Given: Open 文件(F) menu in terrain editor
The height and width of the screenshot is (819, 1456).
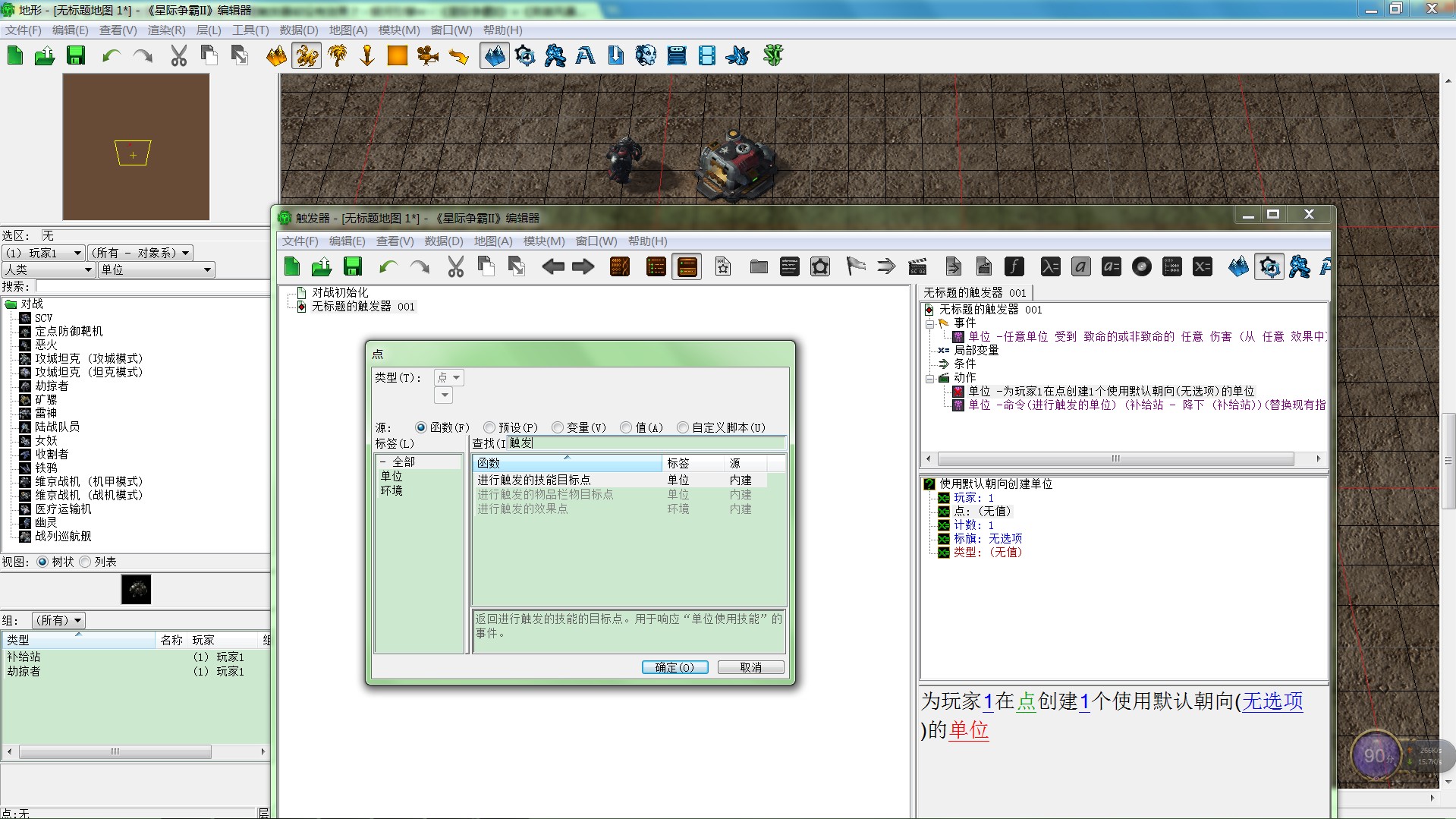Looking at the screenshot, I should [24, 30].
